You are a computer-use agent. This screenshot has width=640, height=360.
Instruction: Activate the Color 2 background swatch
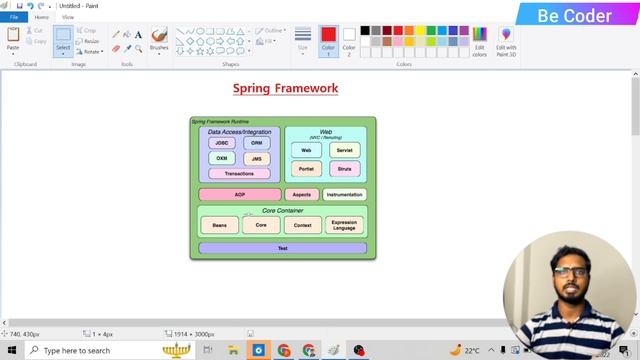coord(349,42)
